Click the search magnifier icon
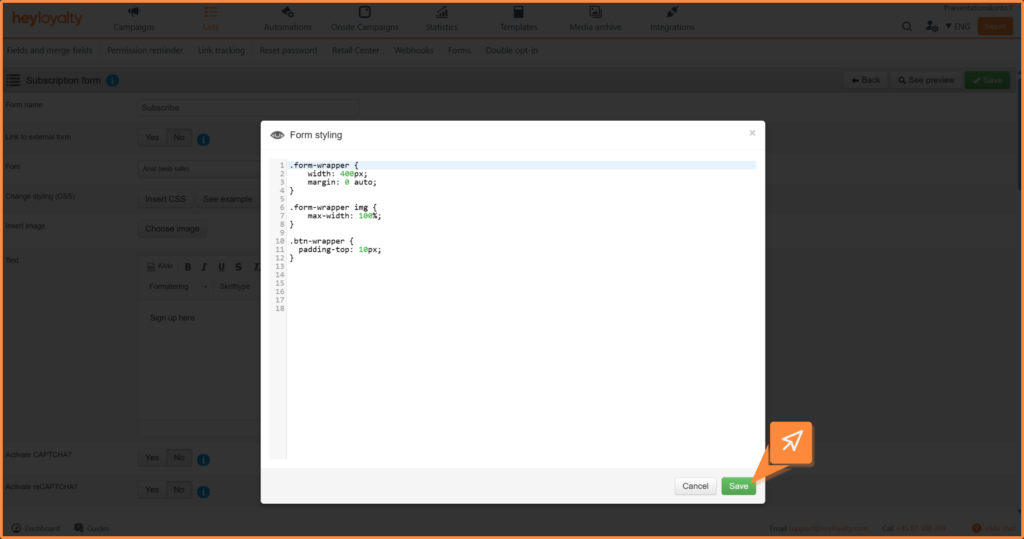The width and height of the screenshot is (1024, 539). [907, 27]
